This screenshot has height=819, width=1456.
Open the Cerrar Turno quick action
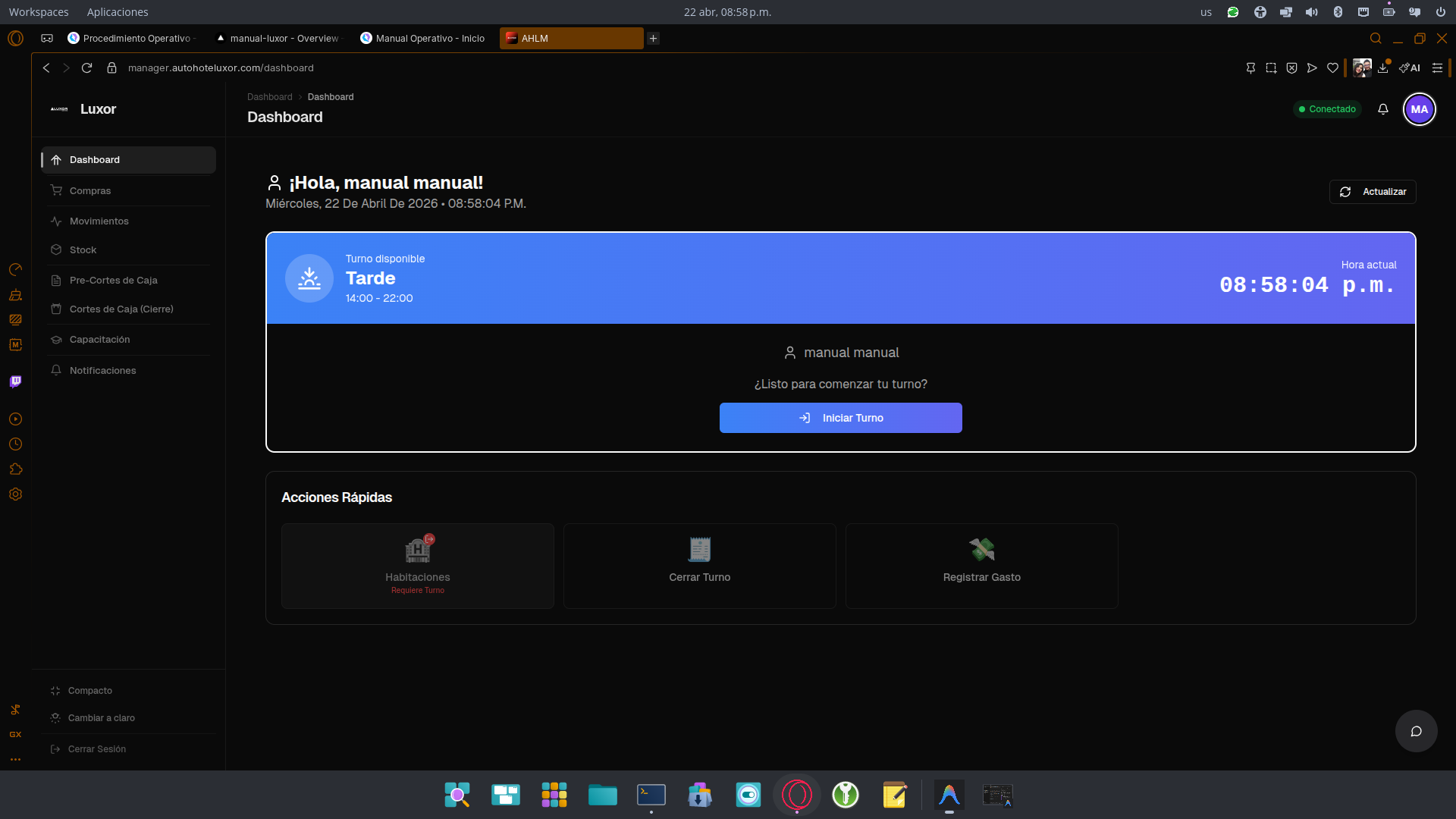click(699, 566)
